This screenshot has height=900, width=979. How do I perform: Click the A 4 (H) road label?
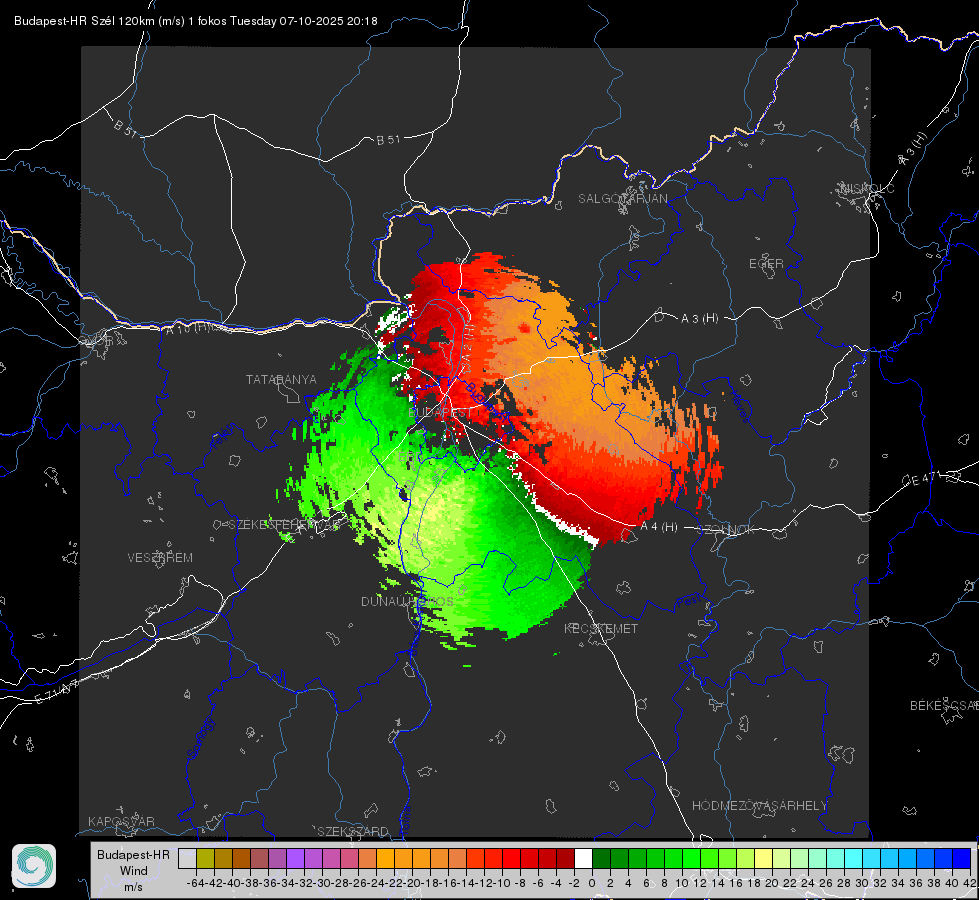(x=659, y=527)
